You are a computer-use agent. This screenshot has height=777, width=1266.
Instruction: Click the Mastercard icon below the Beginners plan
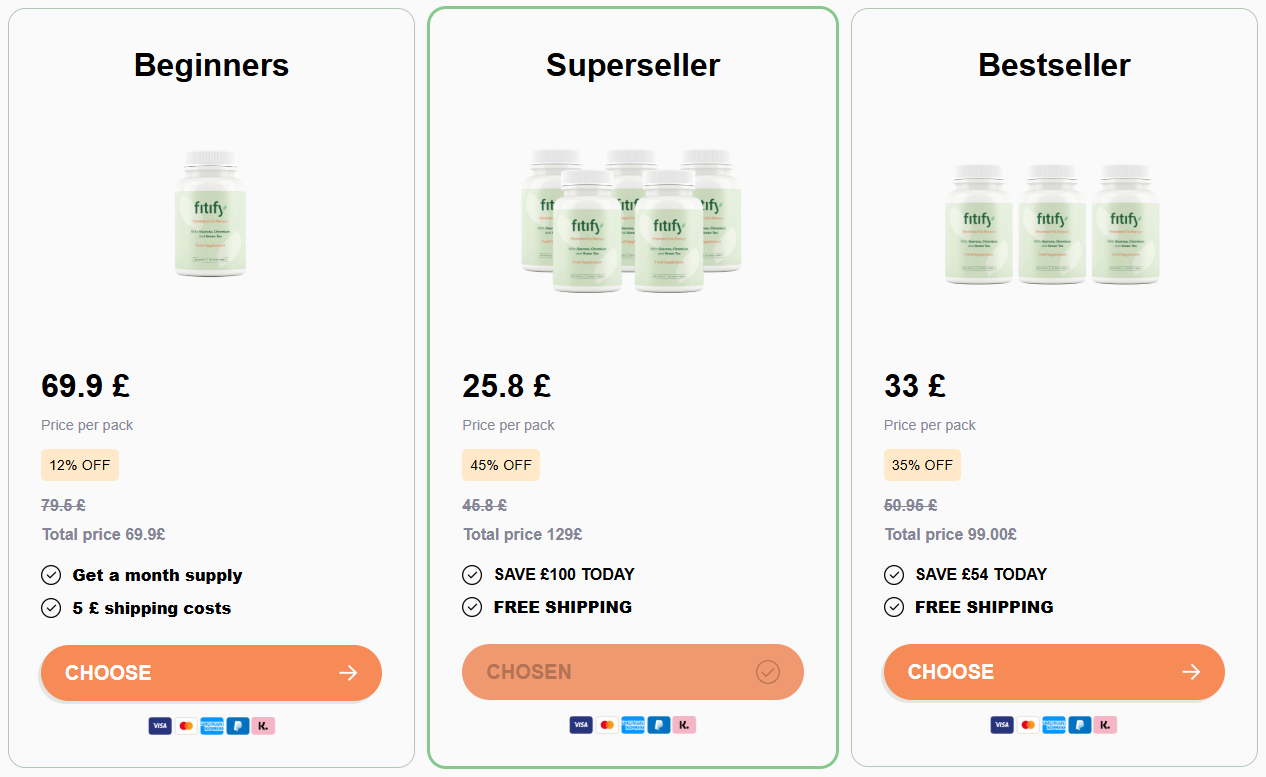click(x=186, y=725)
